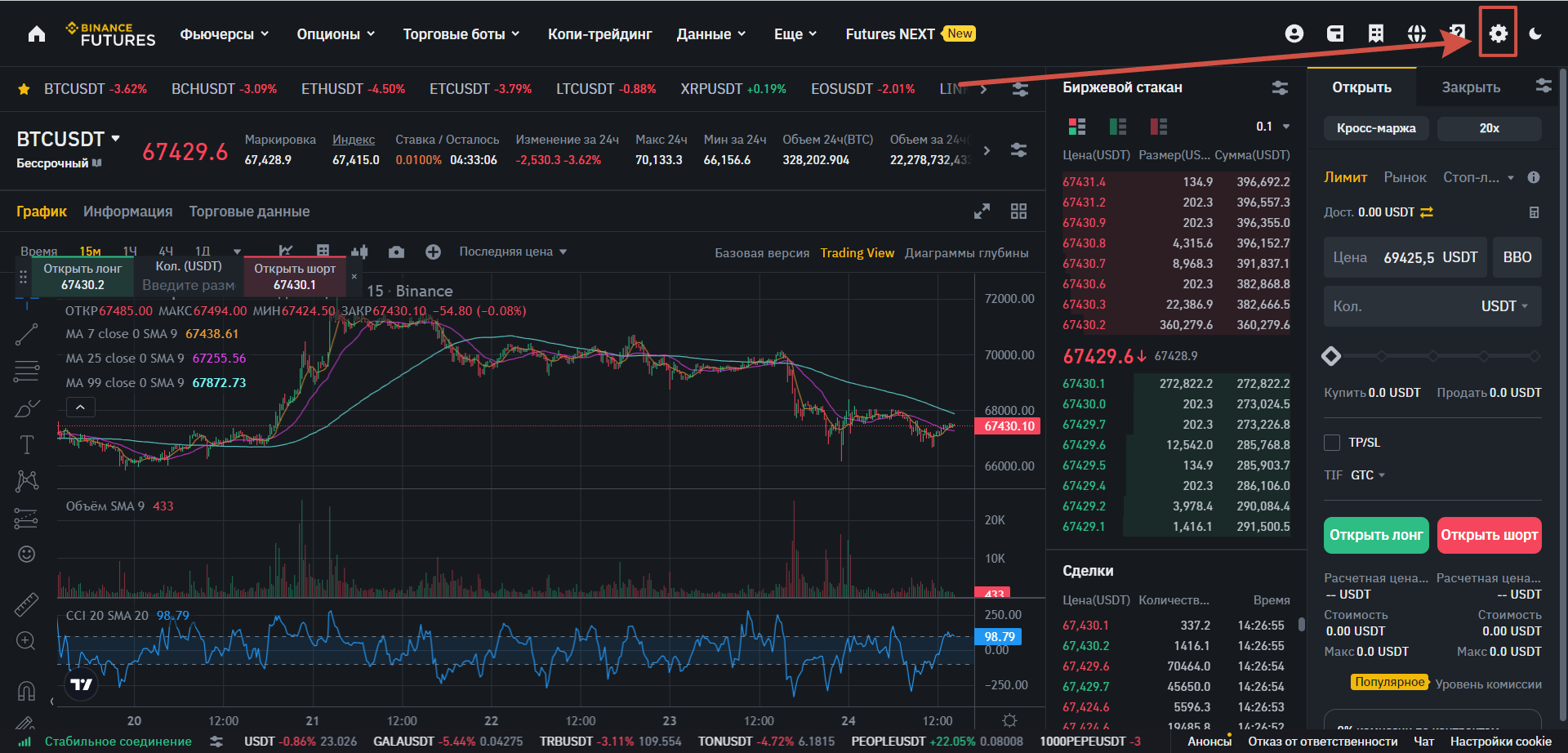Go to the home icon
Screen dimensions: 1568x753
37,33
